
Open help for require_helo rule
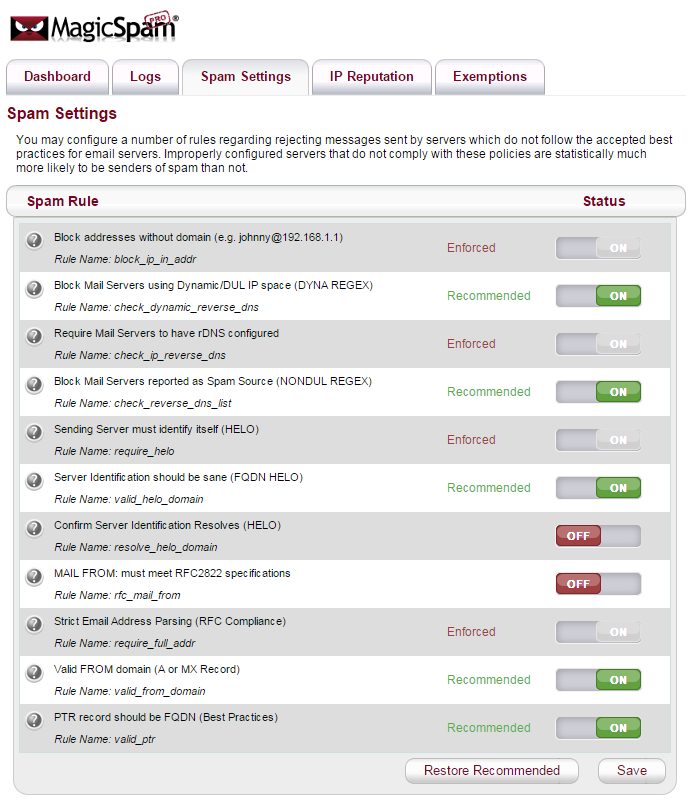(x=34, y=432)
